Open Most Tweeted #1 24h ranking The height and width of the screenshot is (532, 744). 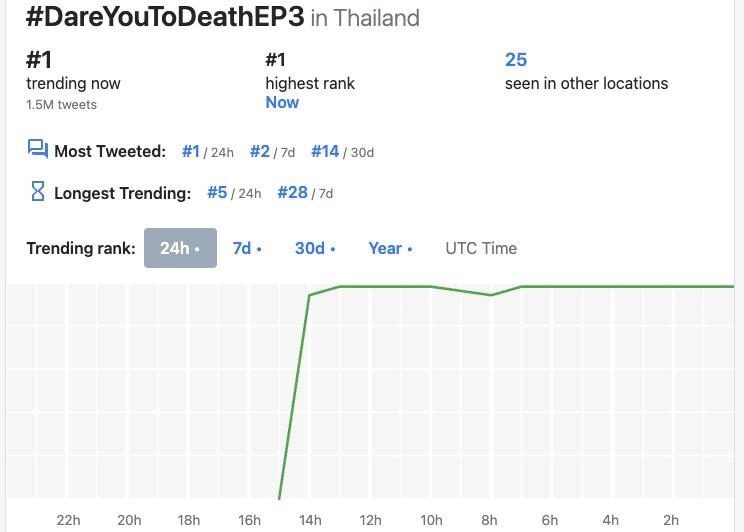pyautogui.click(x=191, y=151)
